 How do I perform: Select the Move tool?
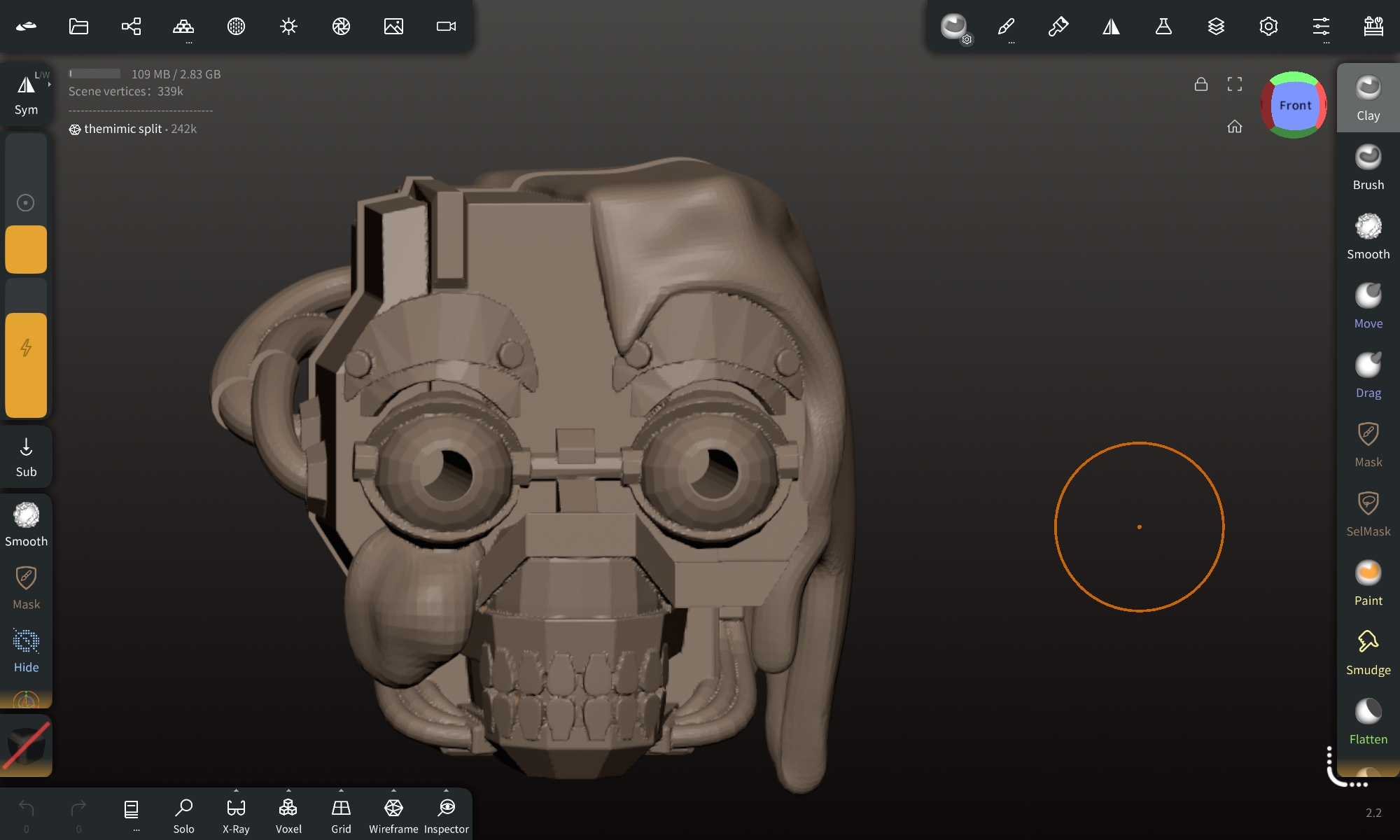pyautogui.click(x=1368, y=306)
